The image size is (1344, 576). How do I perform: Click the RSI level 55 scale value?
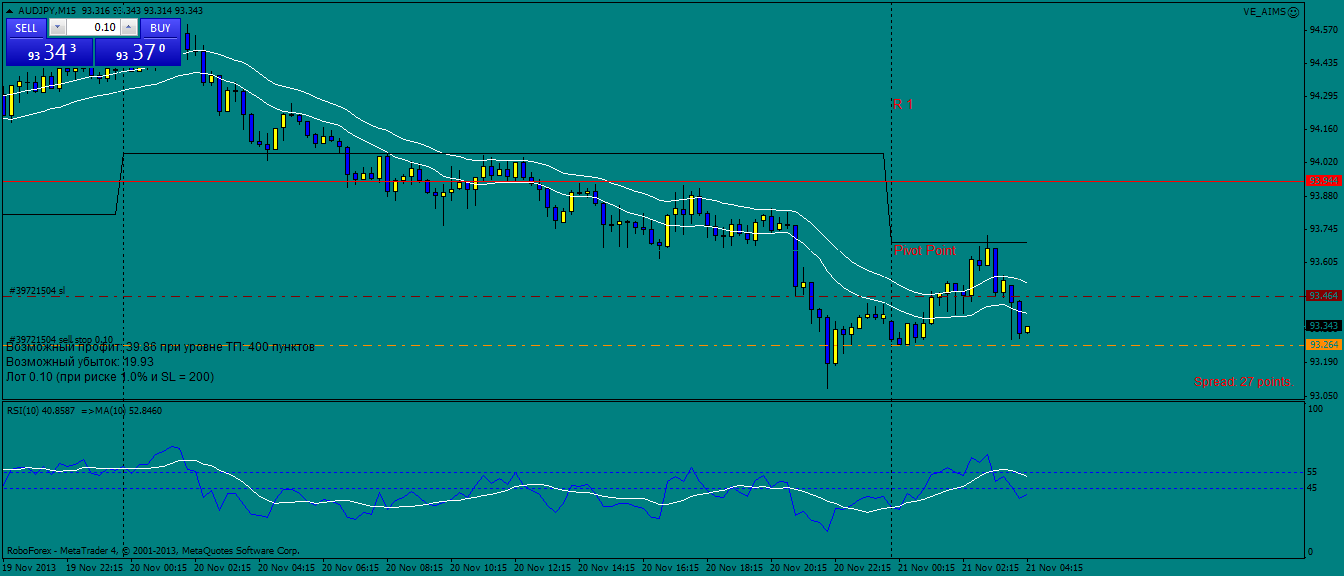click(1314, 472)
